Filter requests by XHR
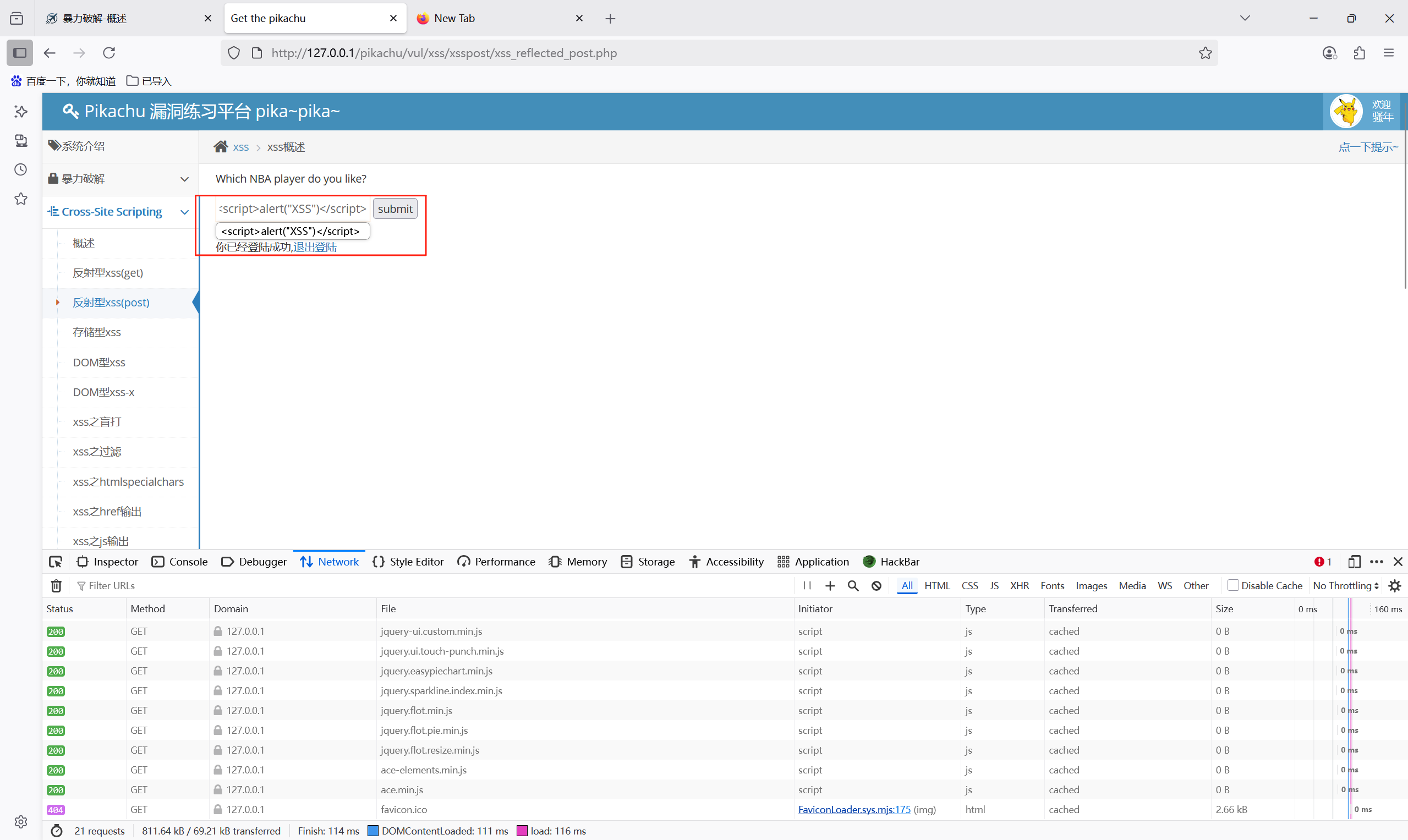The image size is (1408, 840). point(1019,585)
